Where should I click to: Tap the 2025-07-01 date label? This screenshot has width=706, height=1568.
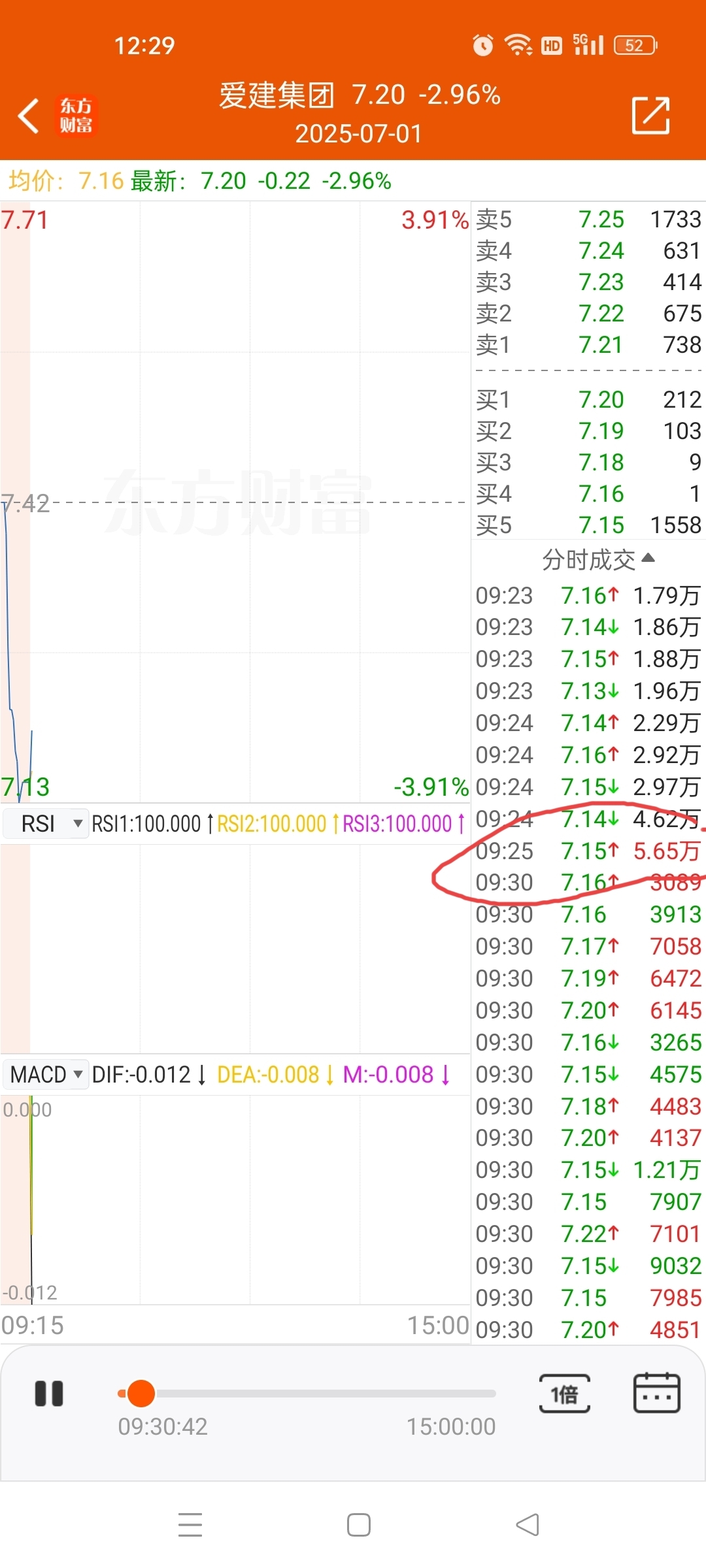point(358,134)
